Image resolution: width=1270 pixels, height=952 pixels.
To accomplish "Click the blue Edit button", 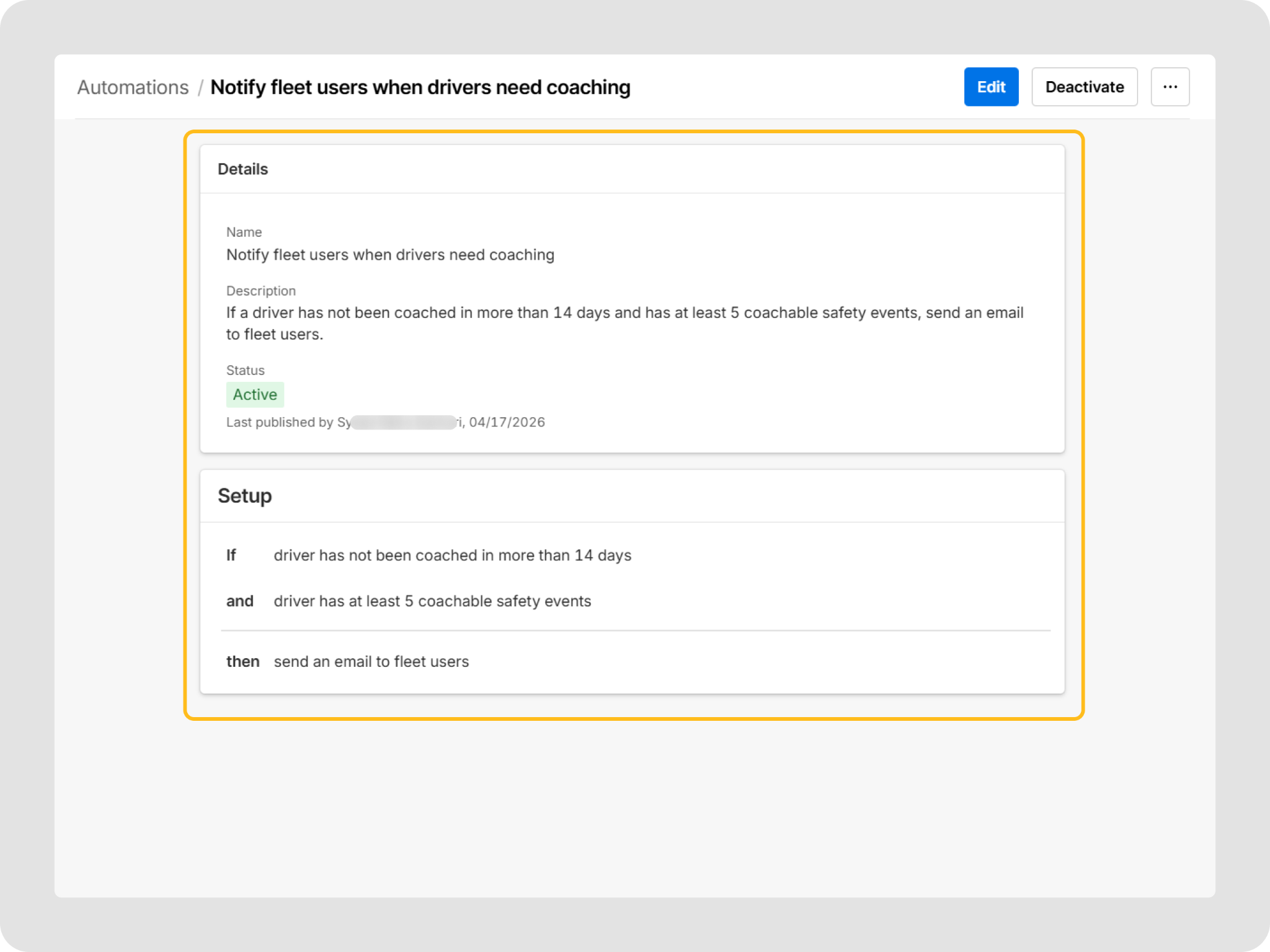I will click(x=990, y=87).
